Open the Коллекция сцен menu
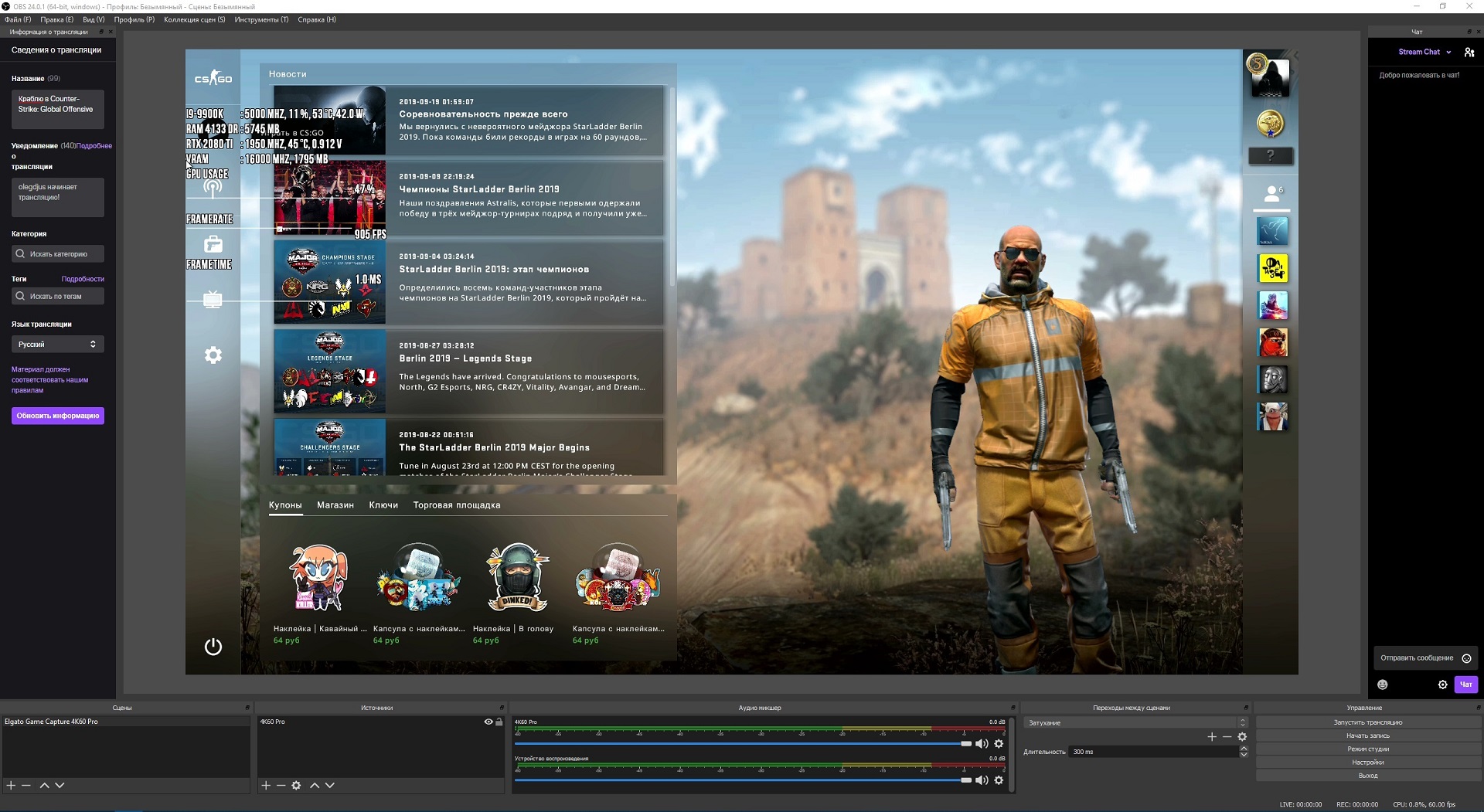 point(195,19)
